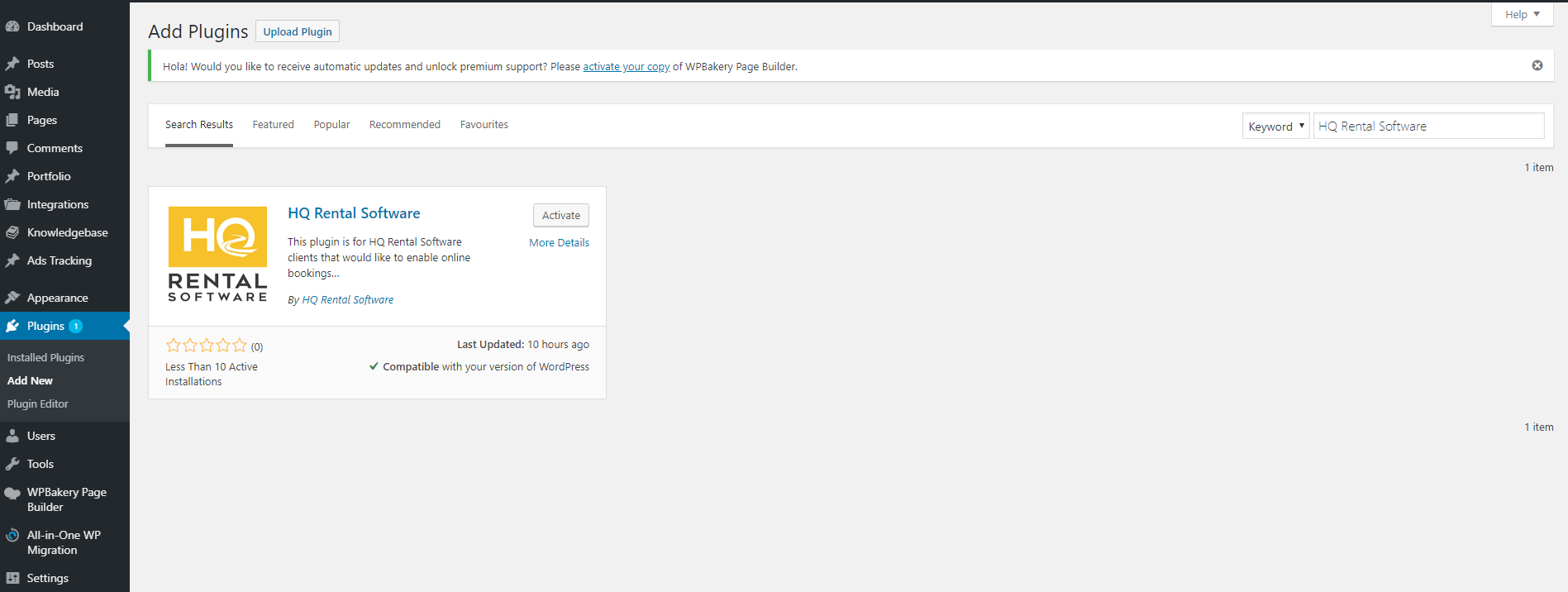The height and width of the screenshot is (592, 1568).
Task: Open WPBakery Page Builder menu
Action: [x=67, y=499]
